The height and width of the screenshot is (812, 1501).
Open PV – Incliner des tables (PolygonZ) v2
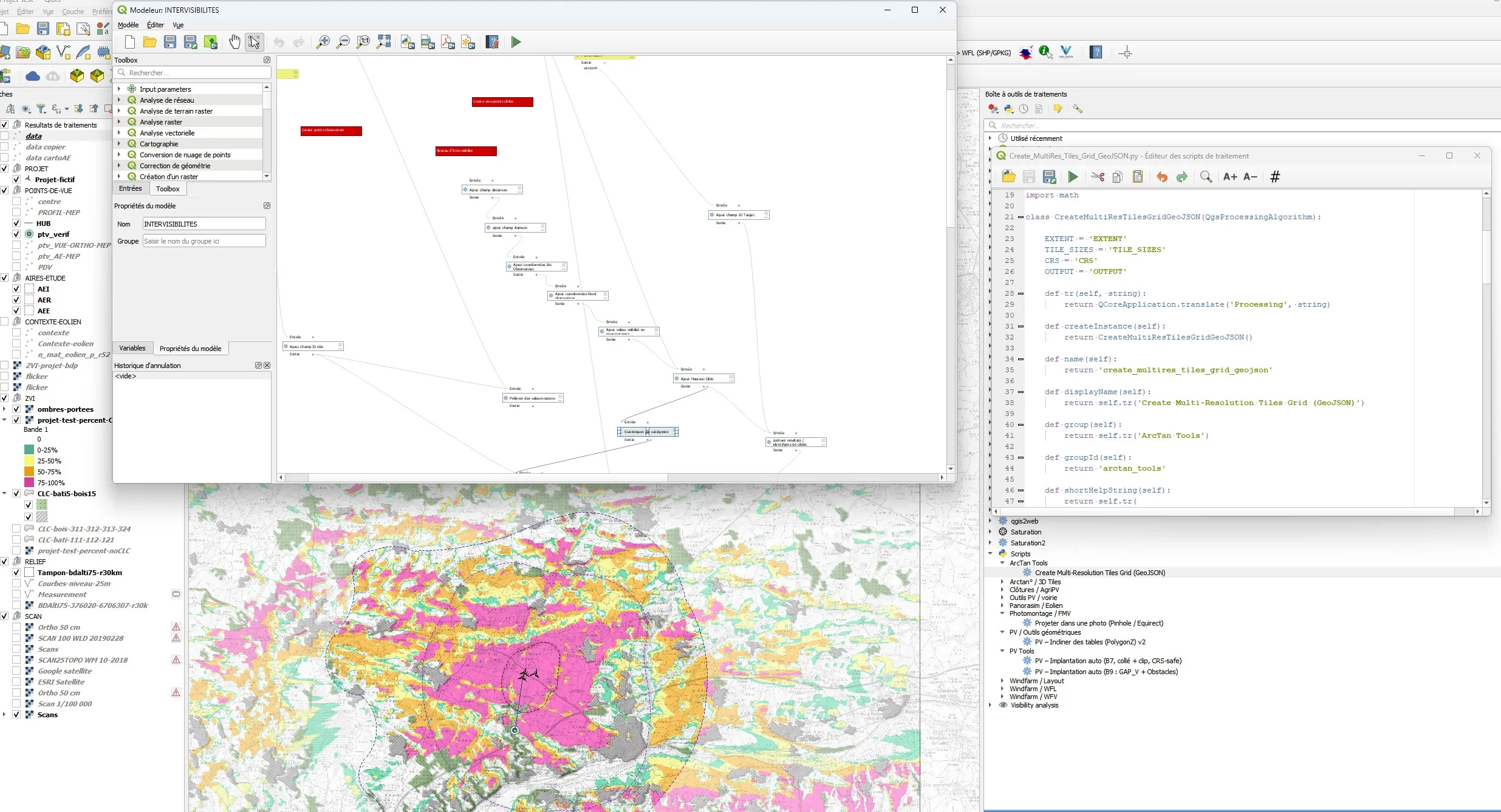pyautogui.click(x=1090, y=642)
